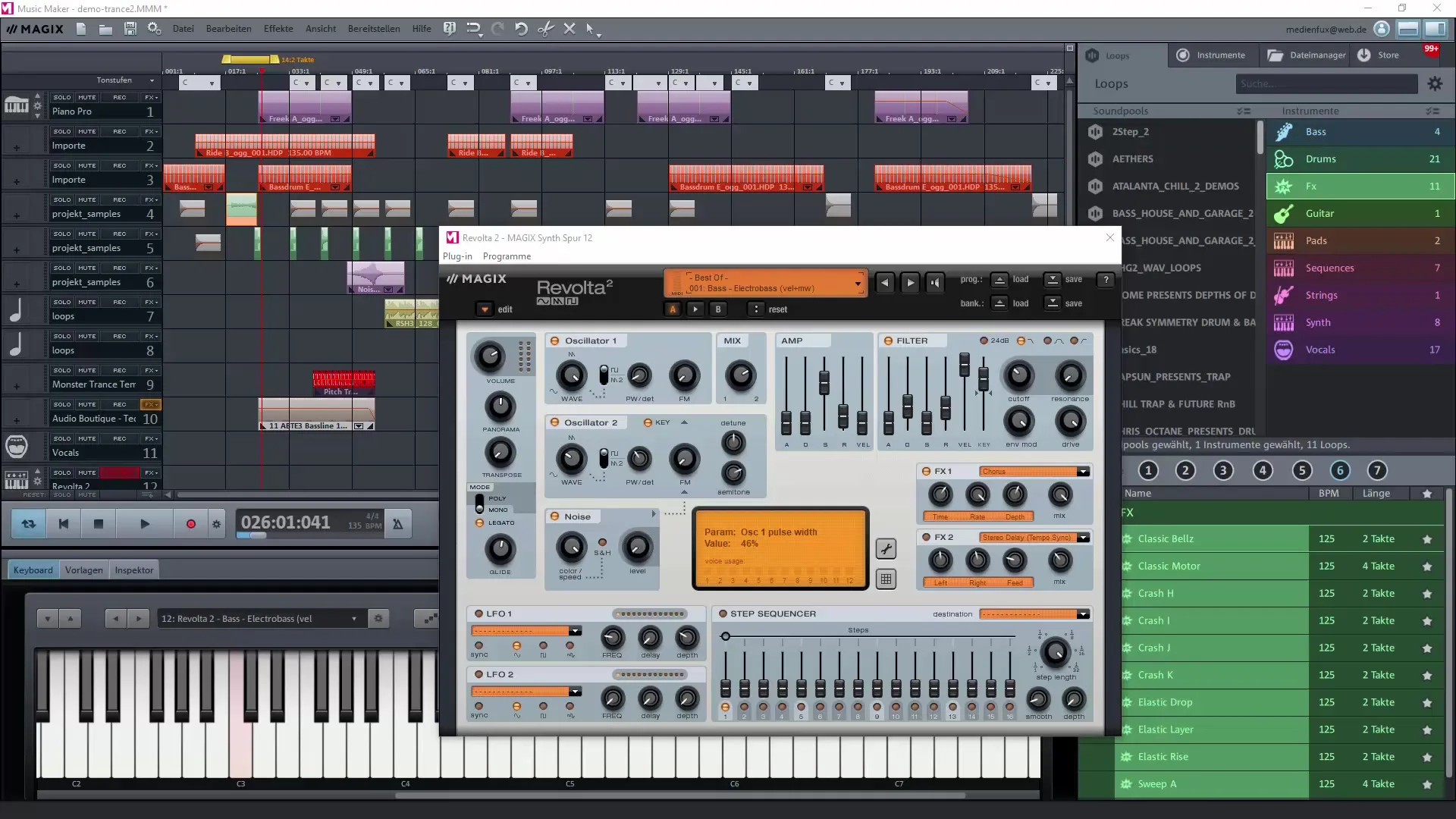Go to previous Revolta 2 preset

(x=884, y=283)
